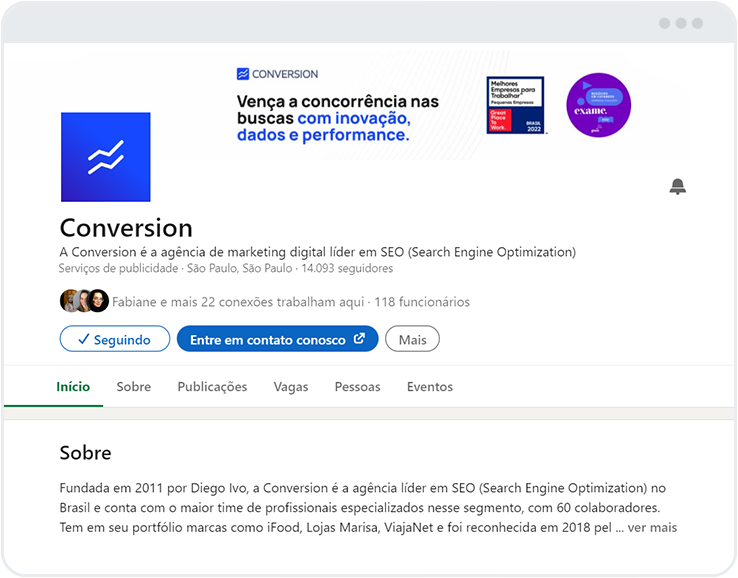
Task: Open Fabiane e mais 22 conexões link
Action: tap(238, 302)
